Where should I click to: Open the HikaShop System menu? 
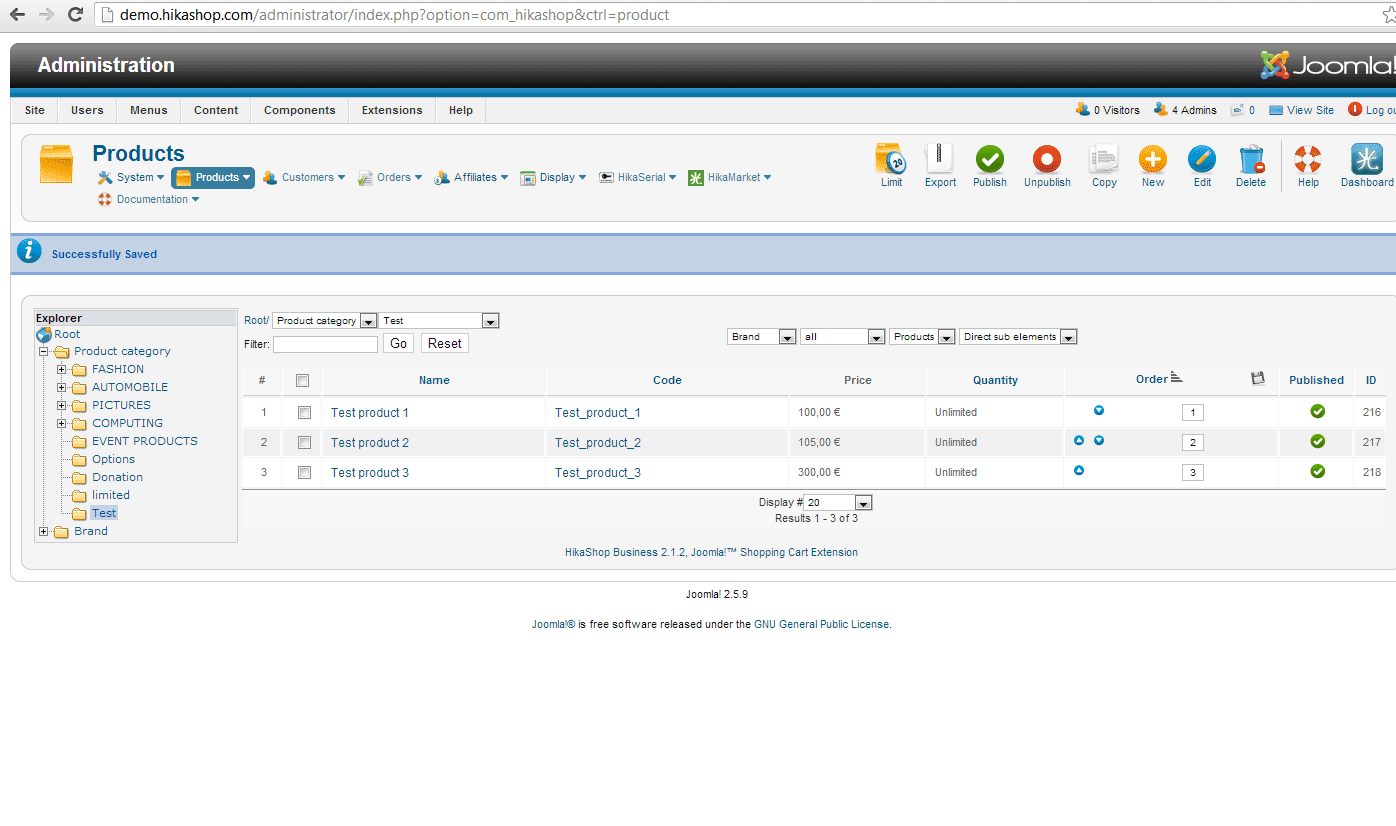(x=131, y=178)
